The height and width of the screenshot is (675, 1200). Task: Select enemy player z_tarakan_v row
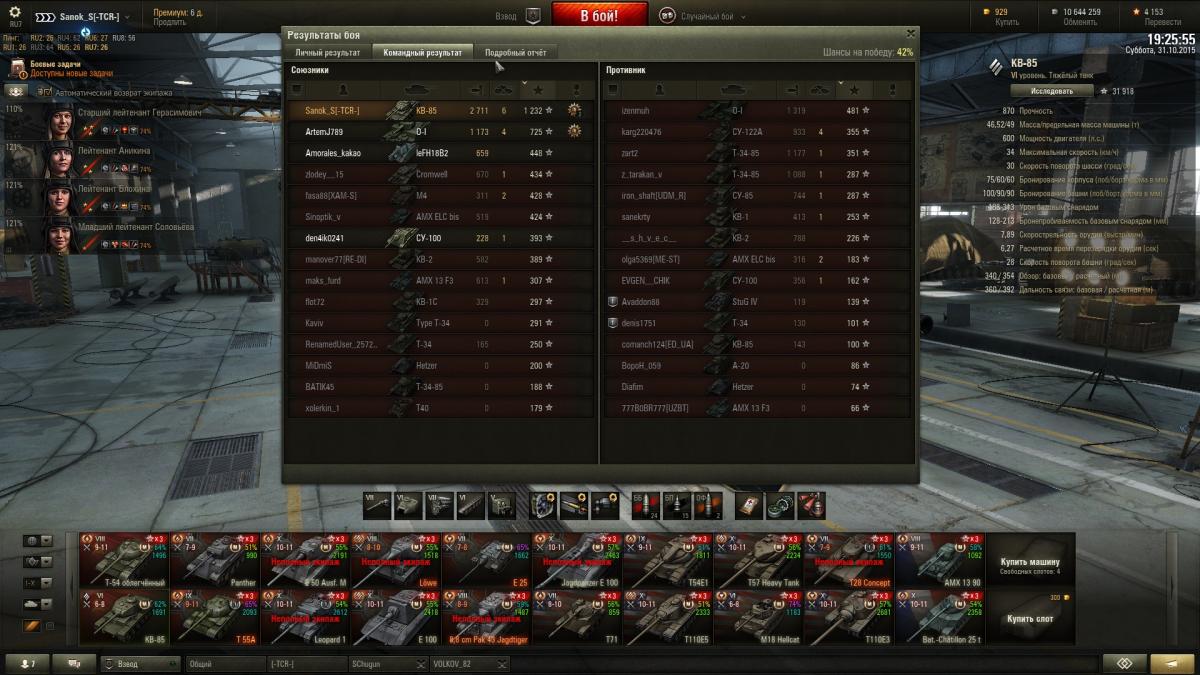point(756,174)
